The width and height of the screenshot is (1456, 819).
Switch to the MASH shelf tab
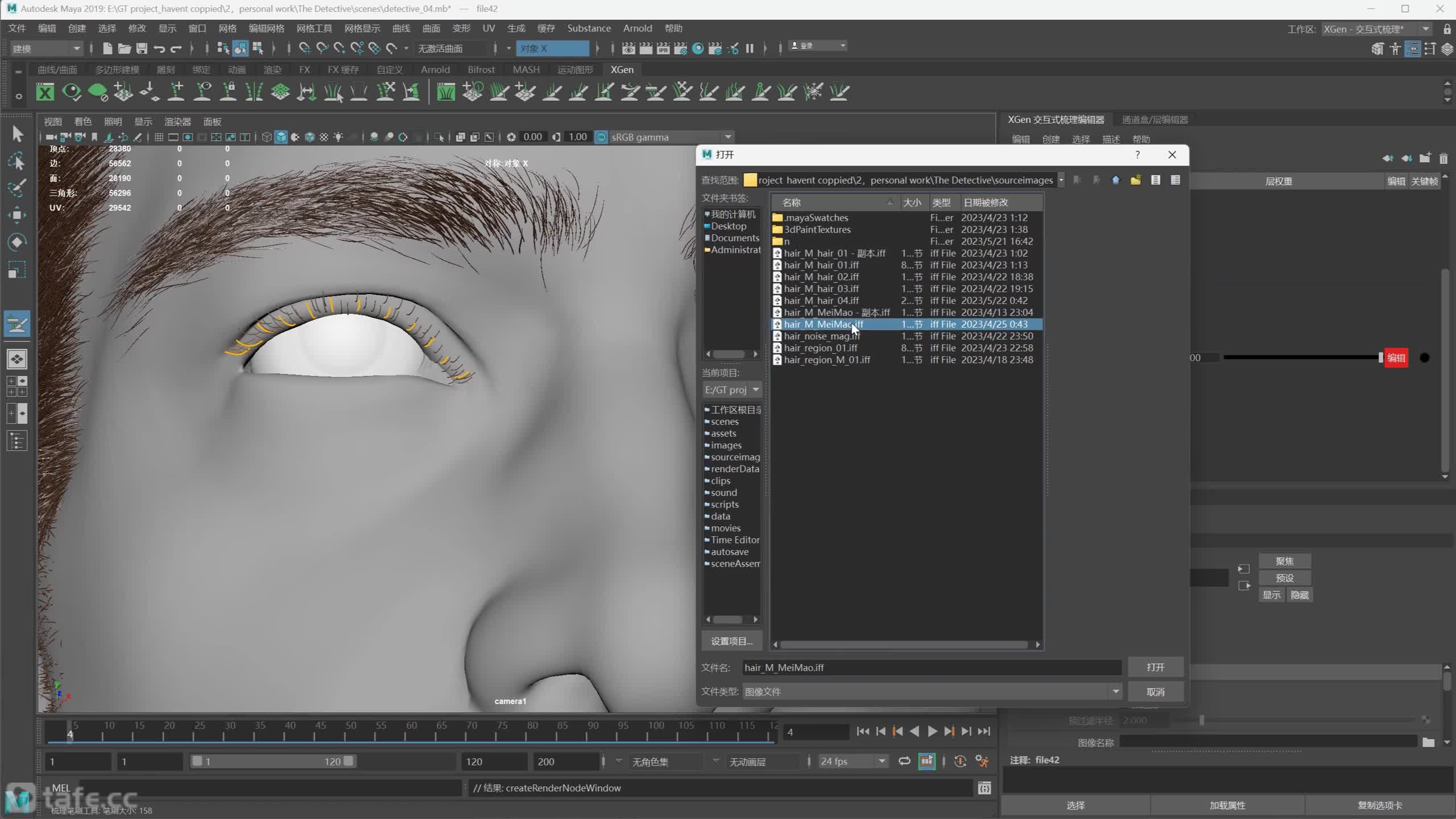coord(526,69)
